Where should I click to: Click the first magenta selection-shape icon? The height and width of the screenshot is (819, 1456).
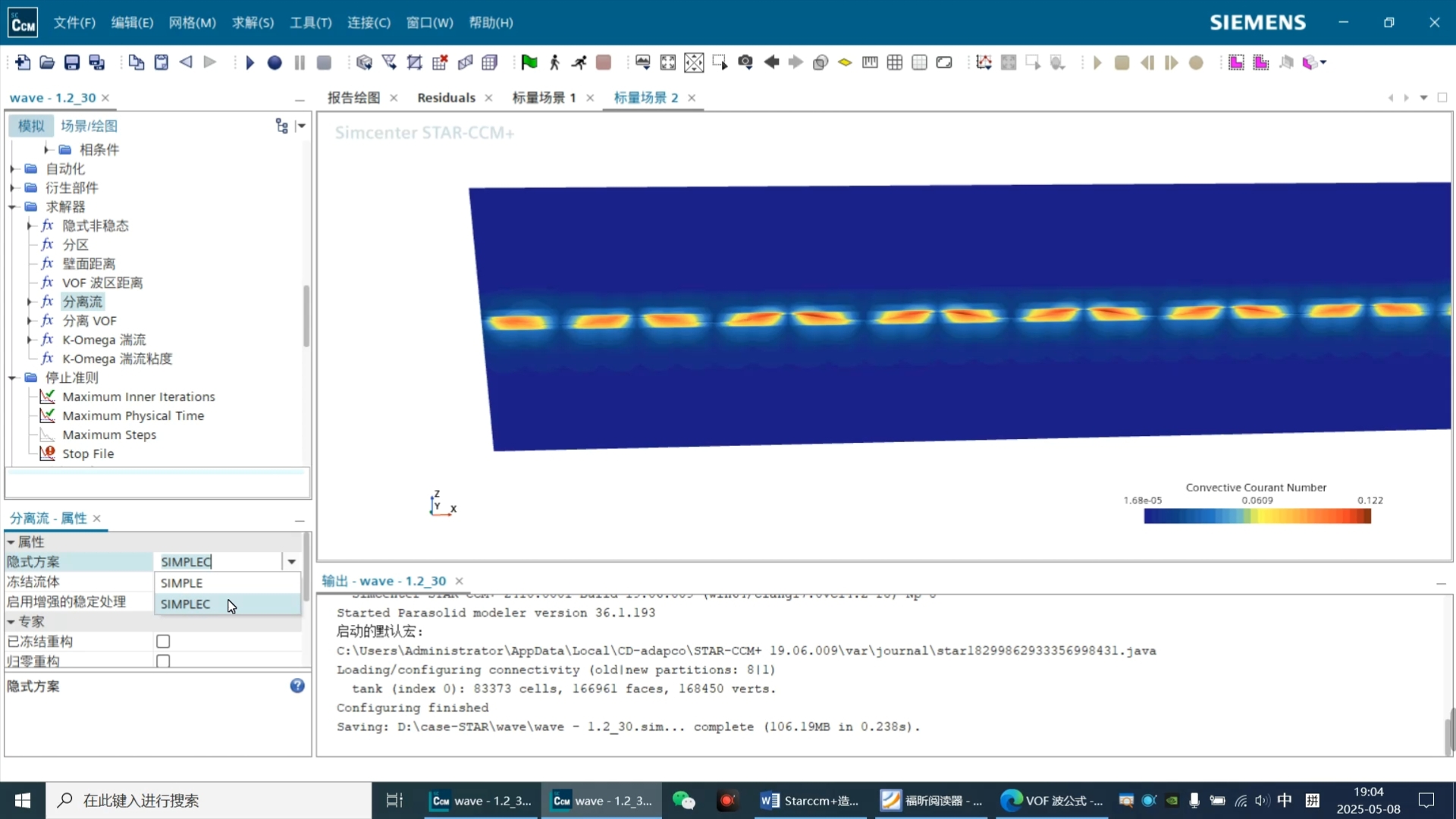click(1236, 63)
